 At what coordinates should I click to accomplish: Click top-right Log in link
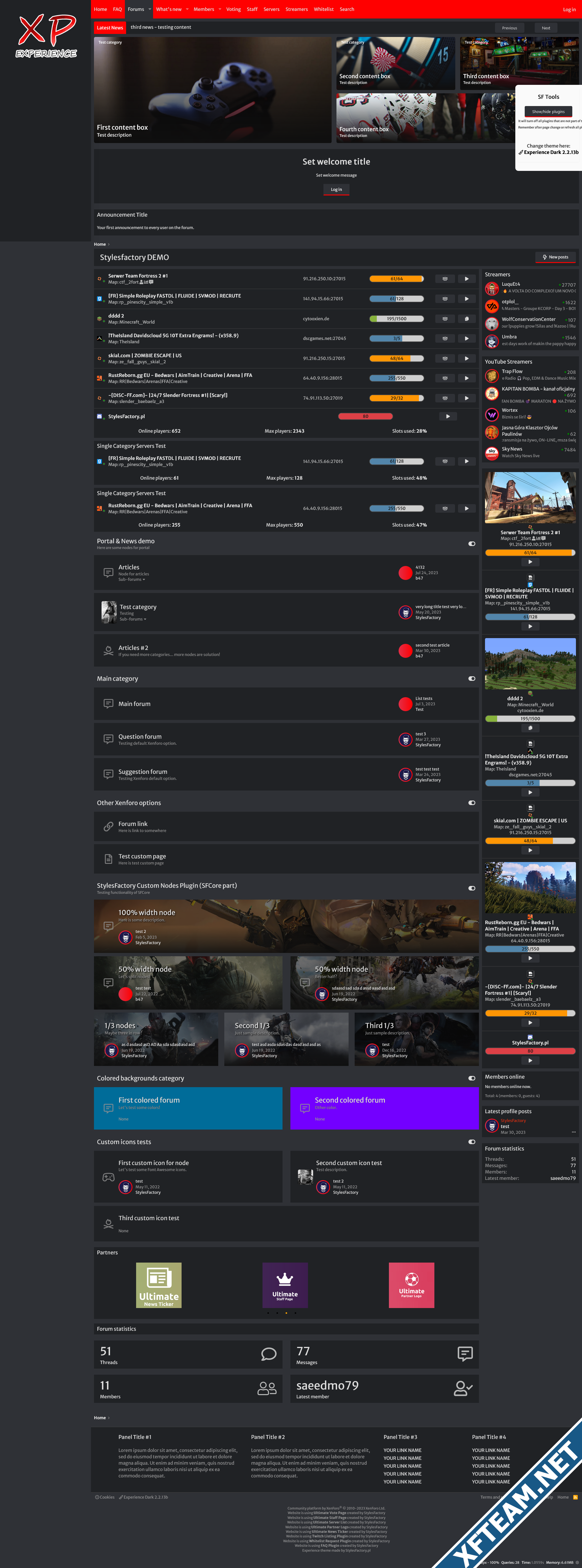[569, 10]
